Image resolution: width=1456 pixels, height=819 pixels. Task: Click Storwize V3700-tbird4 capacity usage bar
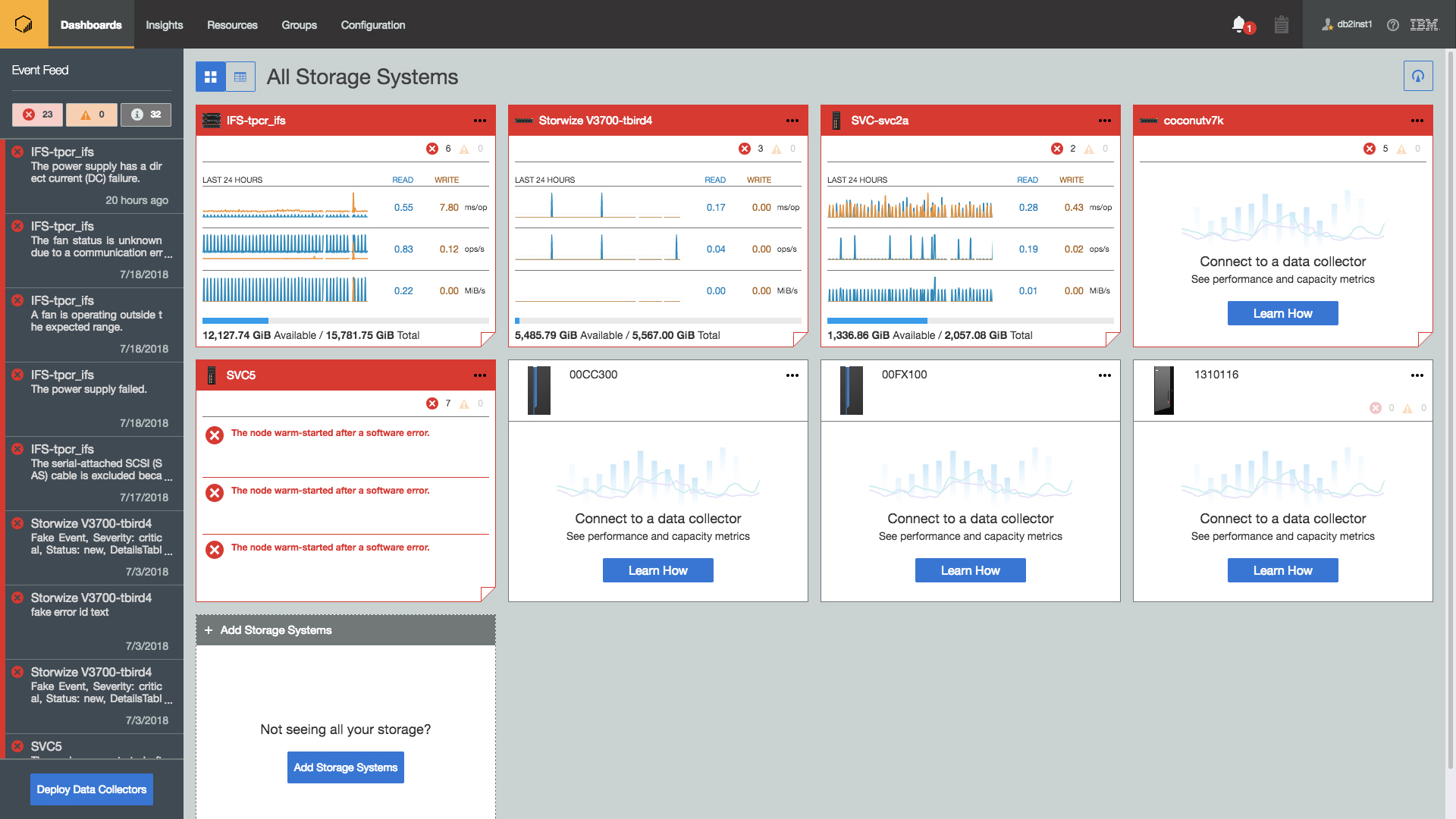658,321
